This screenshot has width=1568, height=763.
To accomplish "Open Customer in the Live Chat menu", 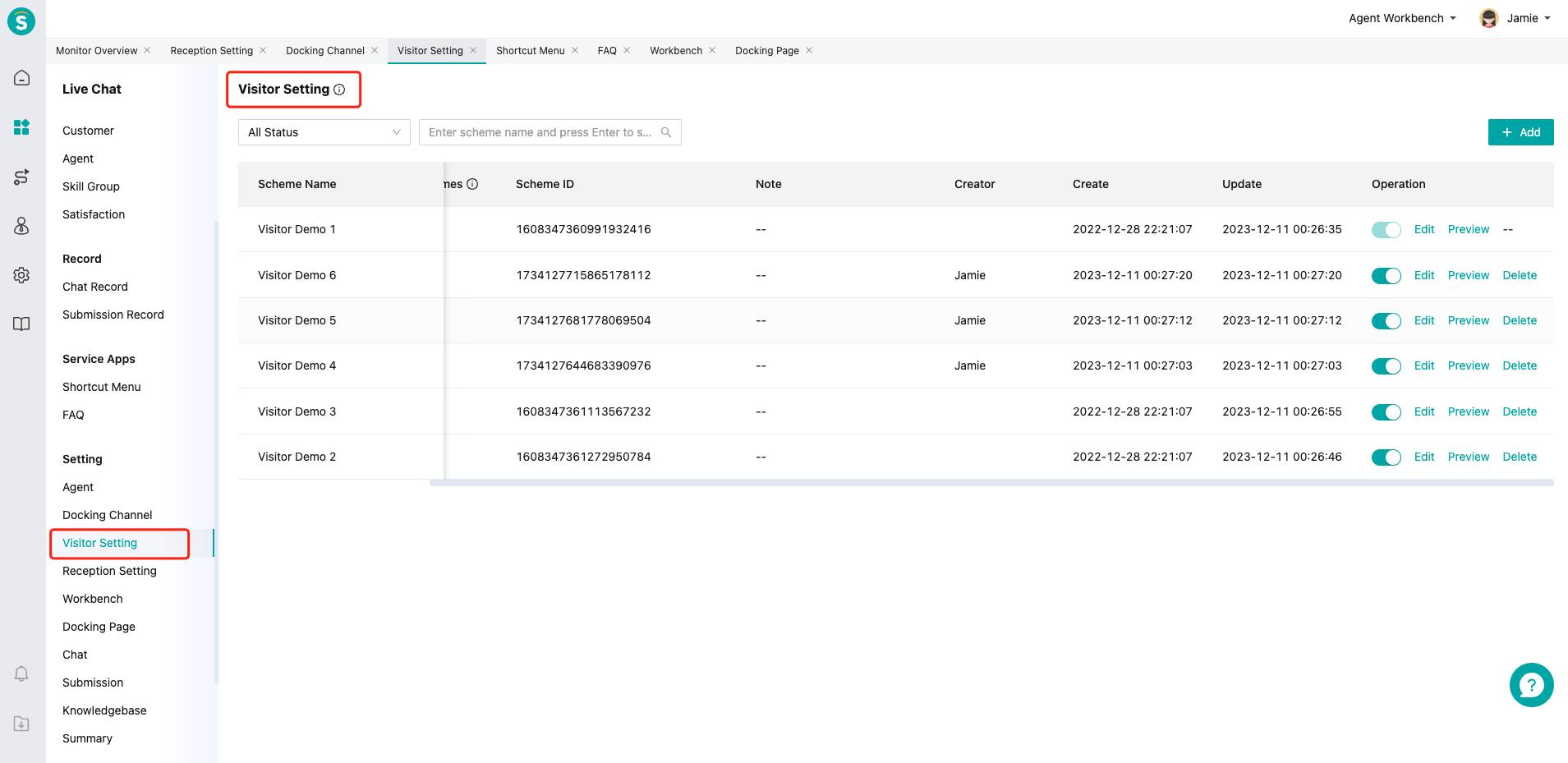I will coord(88,131).
